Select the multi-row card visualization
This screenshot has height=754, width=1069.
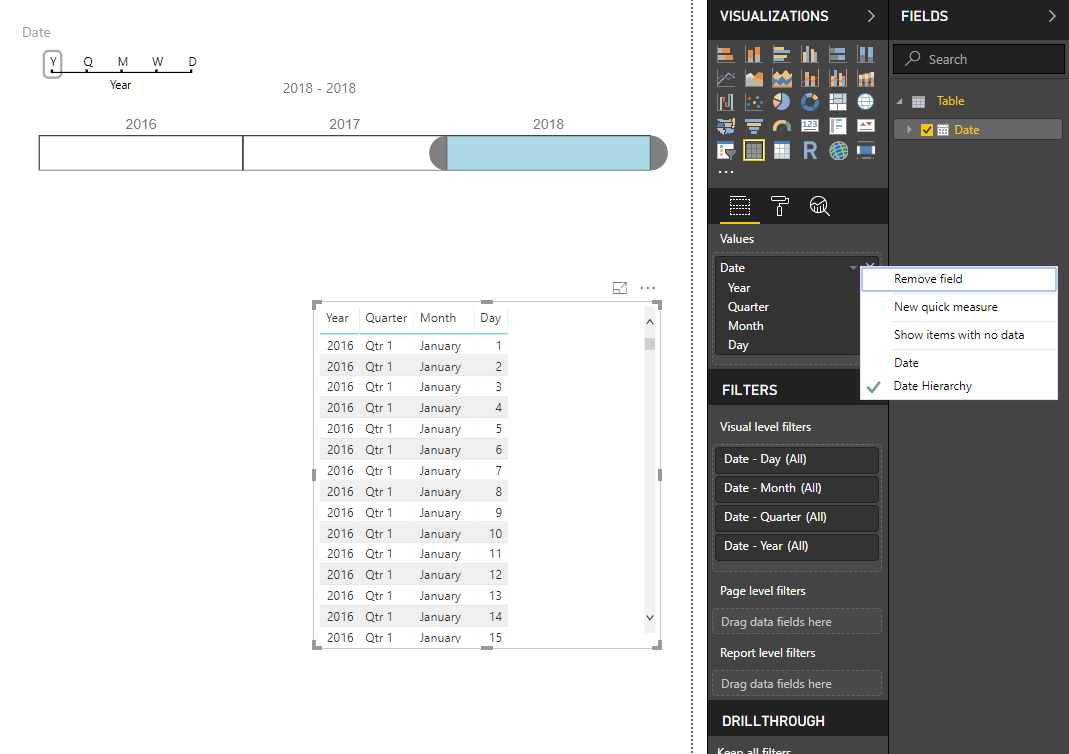tap(837, 126)
